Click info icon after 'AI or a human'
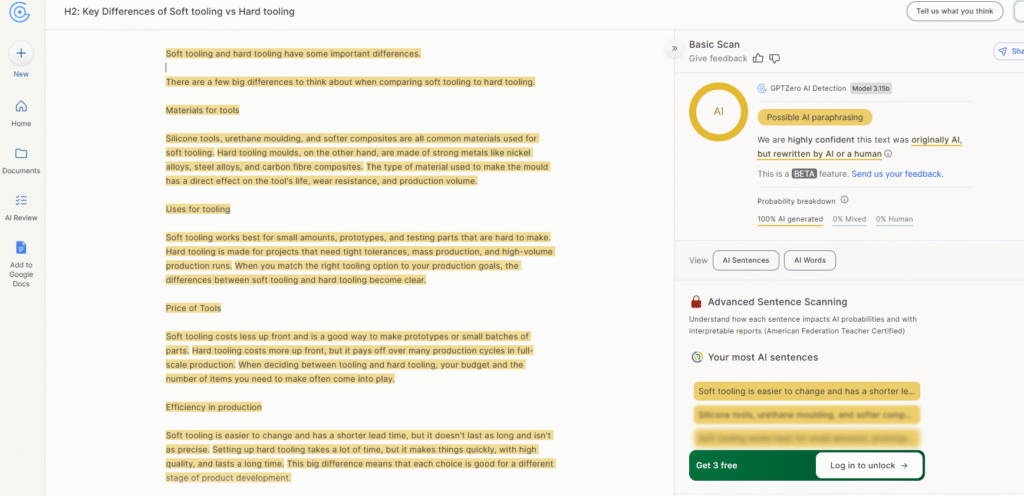The image size is (1024, 496). pos(888,154)
